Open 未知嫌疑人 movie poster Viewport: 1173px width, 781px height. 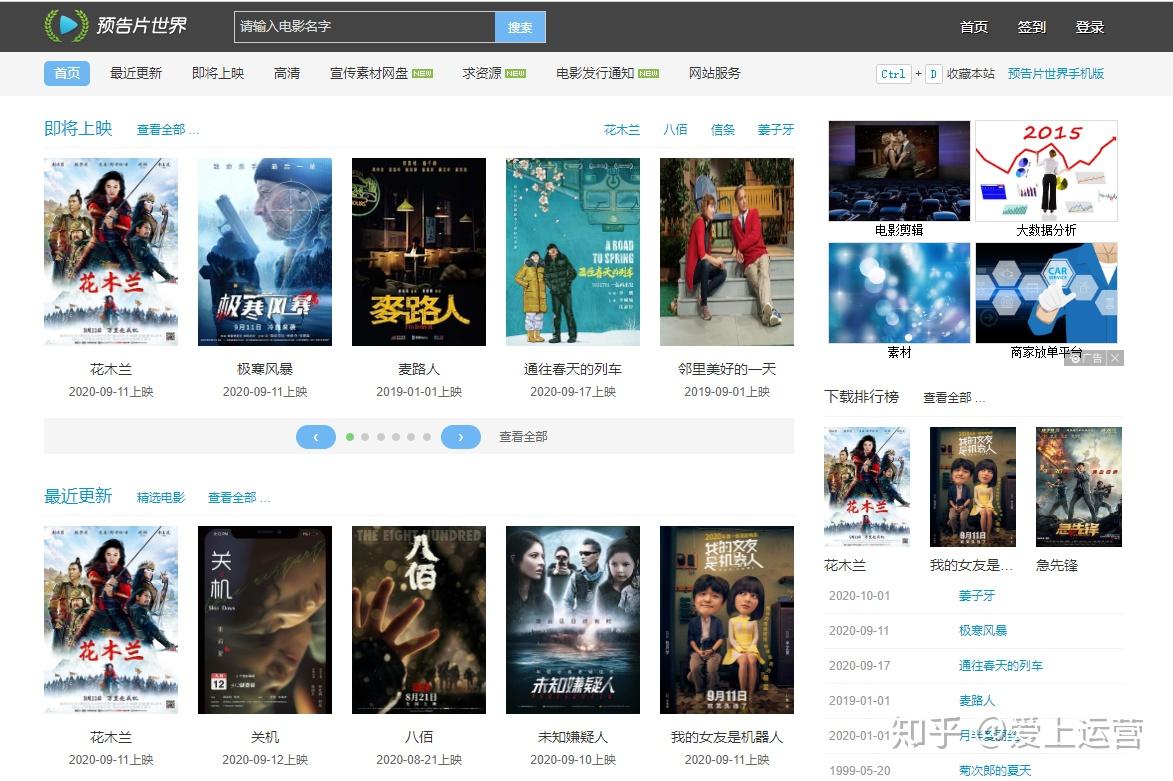[573, 619]
